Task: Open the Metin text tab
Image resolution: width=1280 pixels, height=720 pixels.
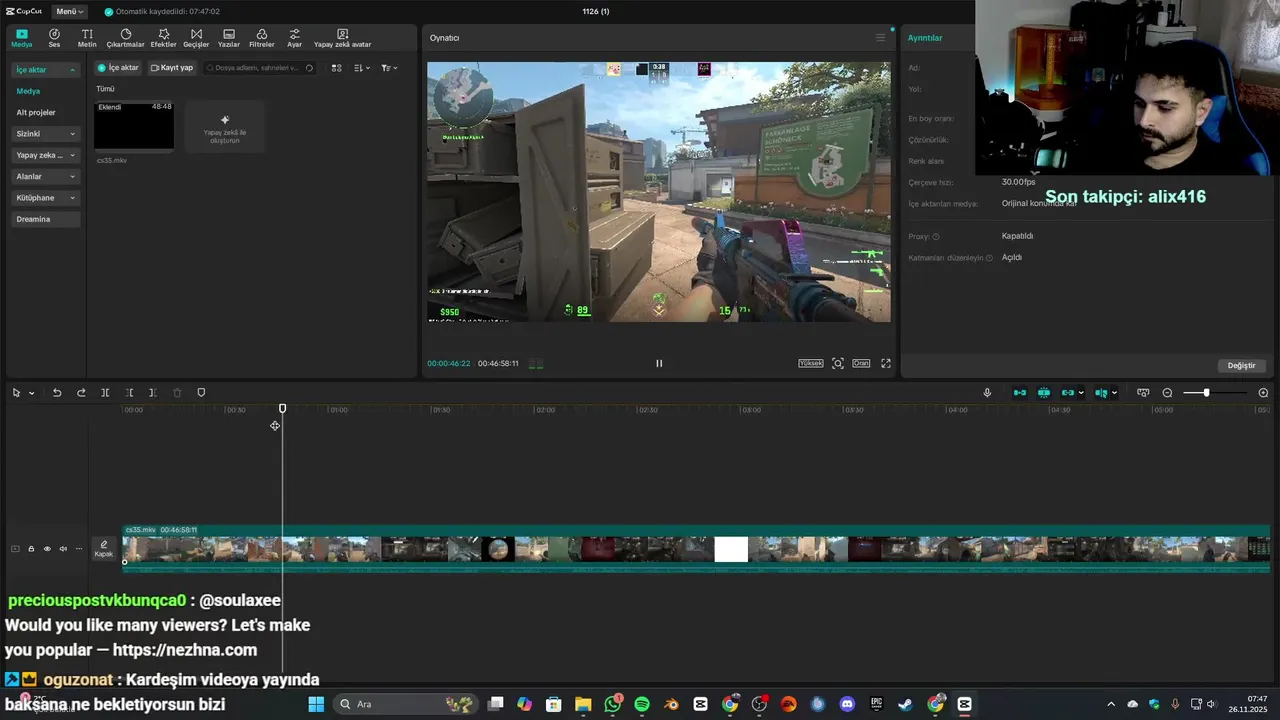Action: point(87,38)
